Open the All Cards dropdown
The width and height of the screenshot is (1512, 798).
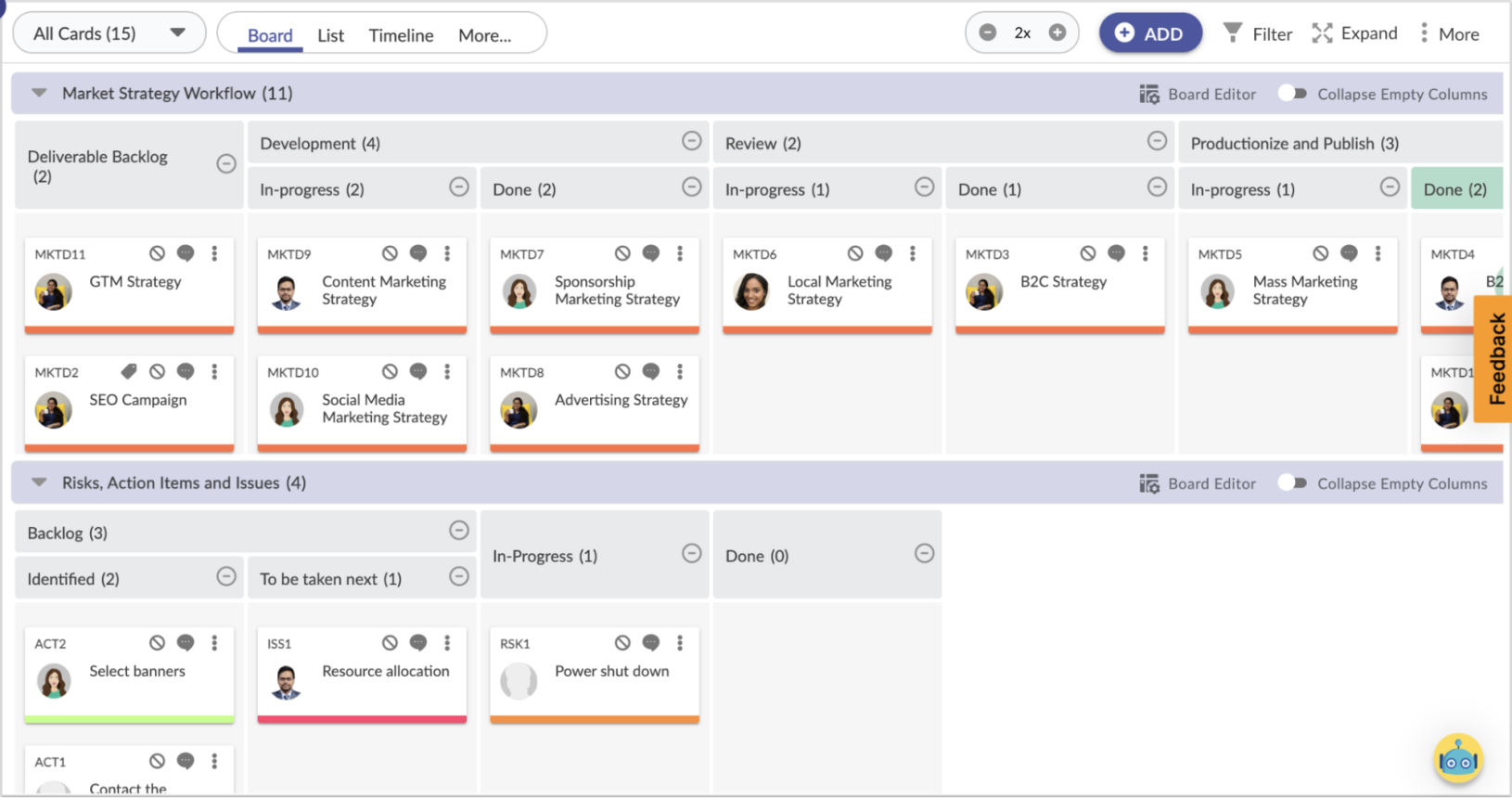(x=109, y=32)
